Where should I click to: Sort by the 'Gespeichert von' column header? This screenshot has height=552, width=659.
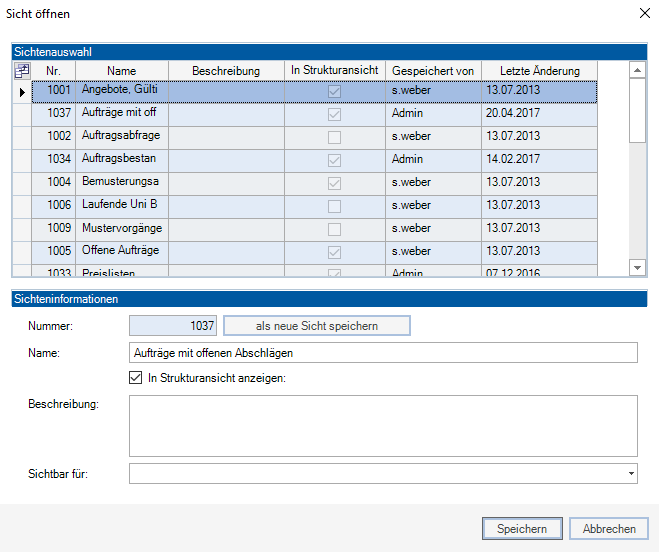click(x=433, y=71)
